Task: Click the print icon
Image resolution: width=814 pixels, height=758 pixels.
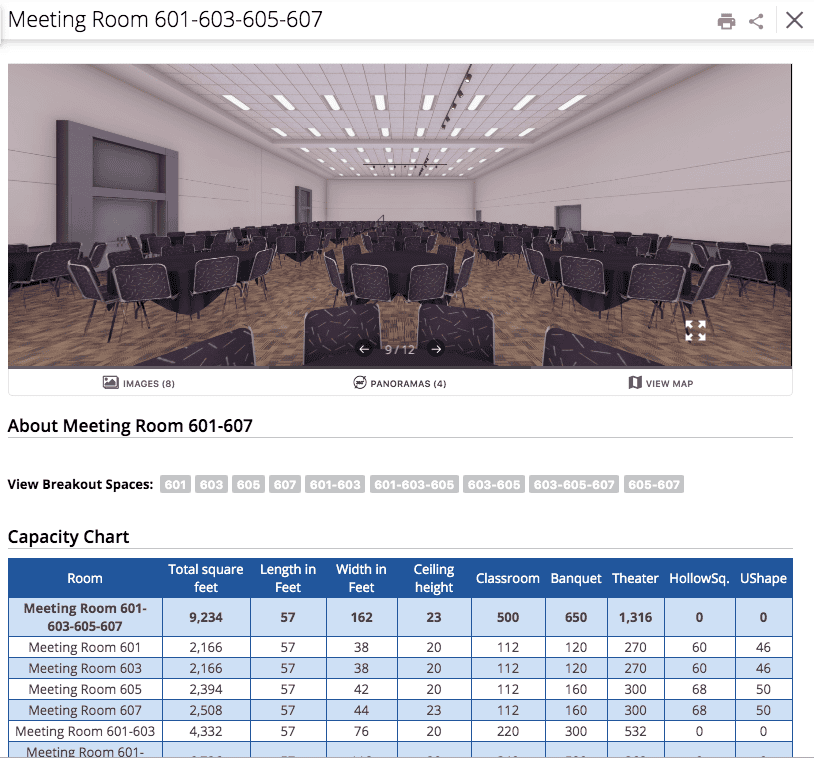Action: click(x=727, y=19)
